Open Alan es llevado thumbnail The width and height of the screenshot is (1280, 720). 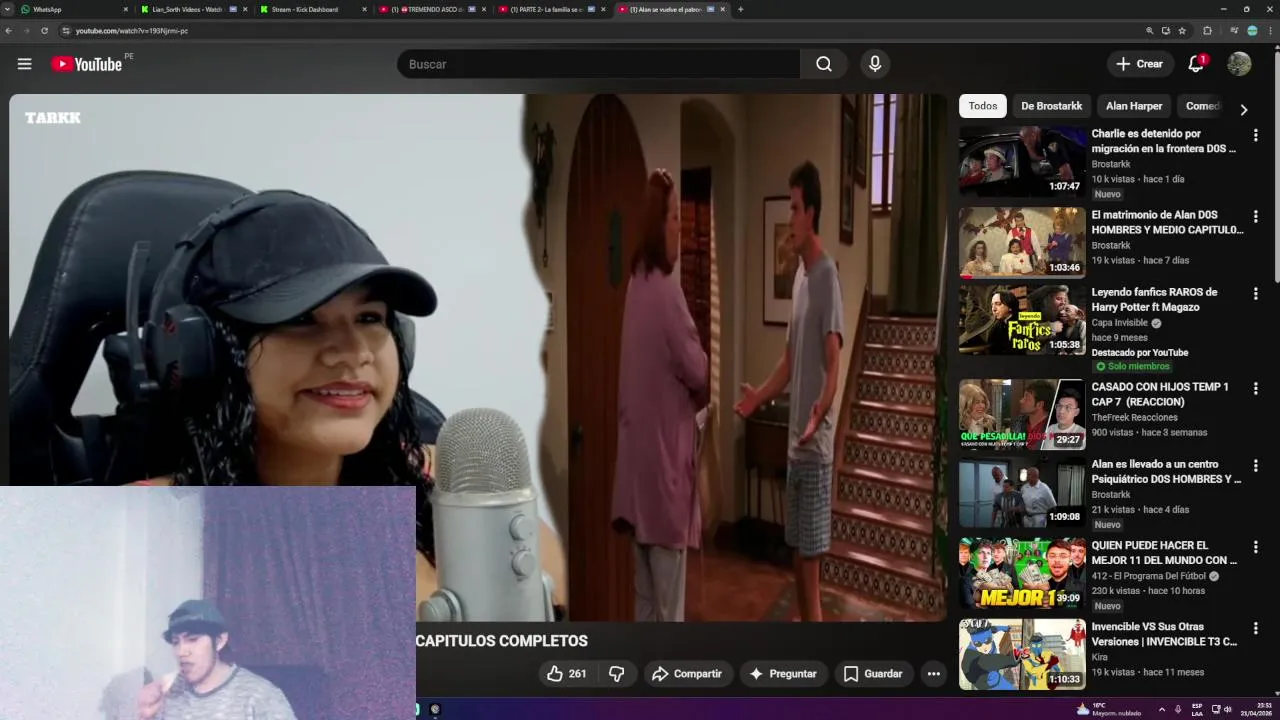coord(1022,493)
